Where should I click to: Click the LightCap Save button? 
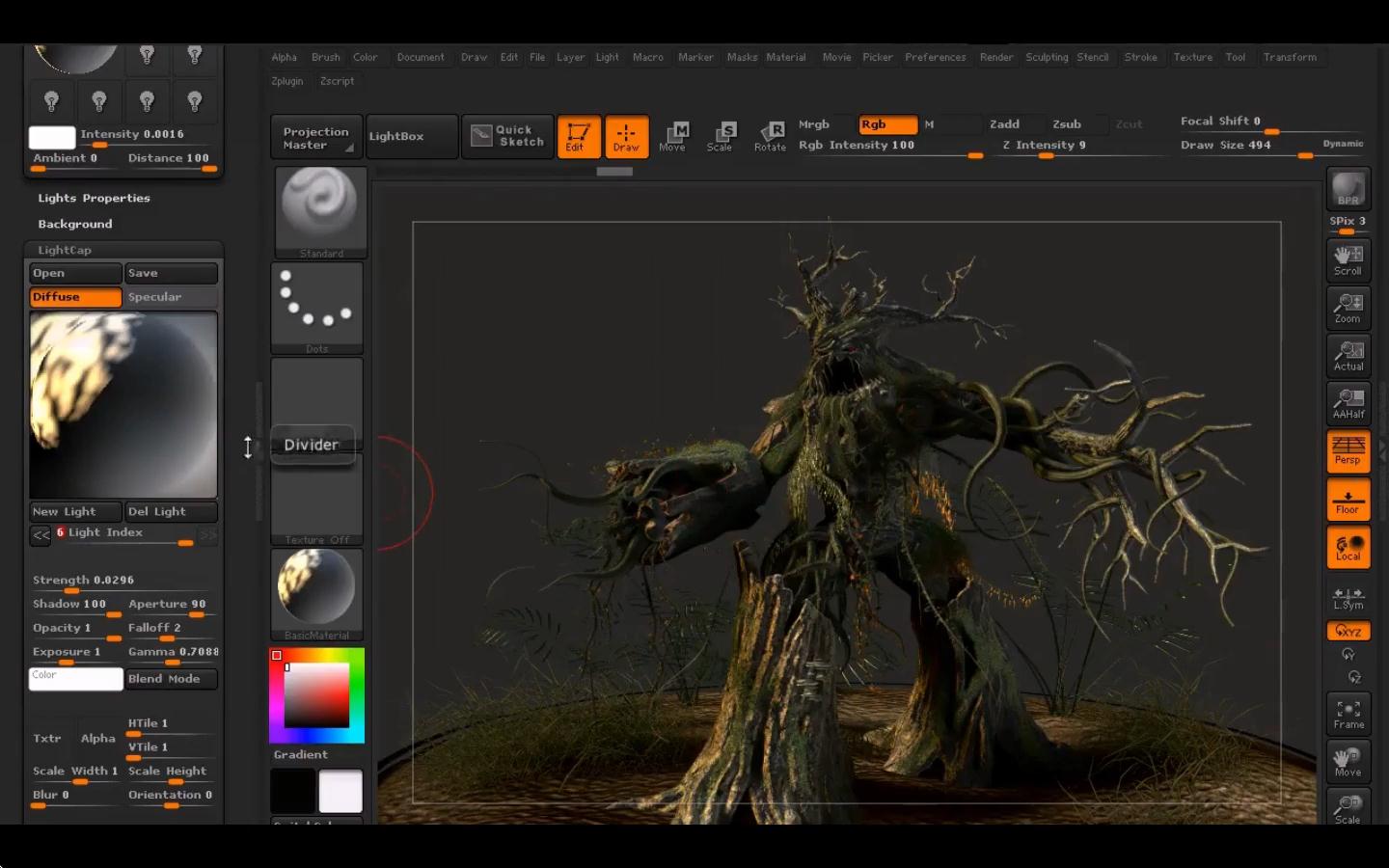click(171, 273)
